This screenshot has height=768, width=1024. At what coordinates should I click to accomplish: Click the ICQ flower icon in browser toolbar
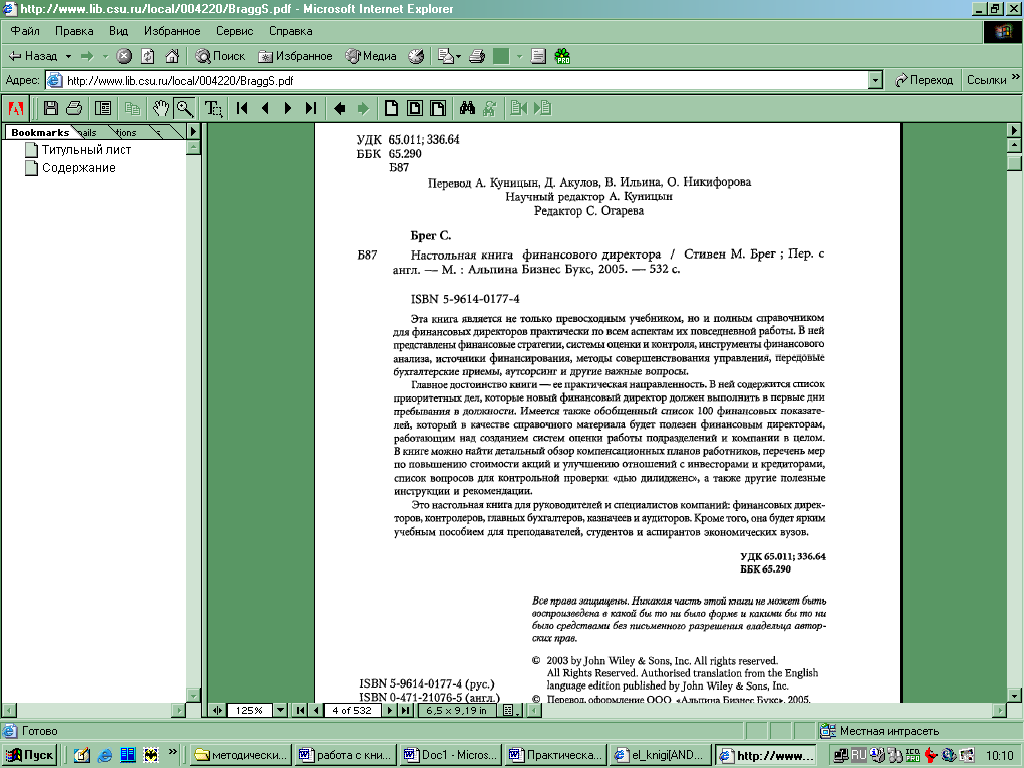[x=562, y=56]
